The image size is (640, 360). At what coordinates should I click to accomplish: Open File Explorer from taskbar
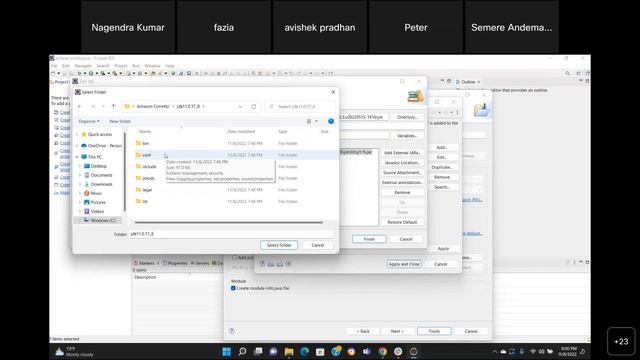click(289, 351)
